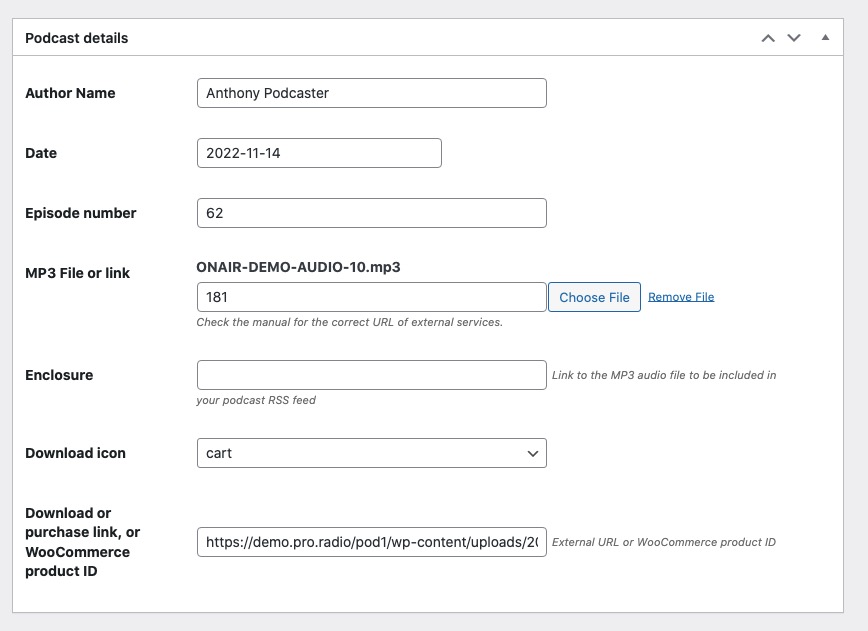Click the Date label

(41, 153)
